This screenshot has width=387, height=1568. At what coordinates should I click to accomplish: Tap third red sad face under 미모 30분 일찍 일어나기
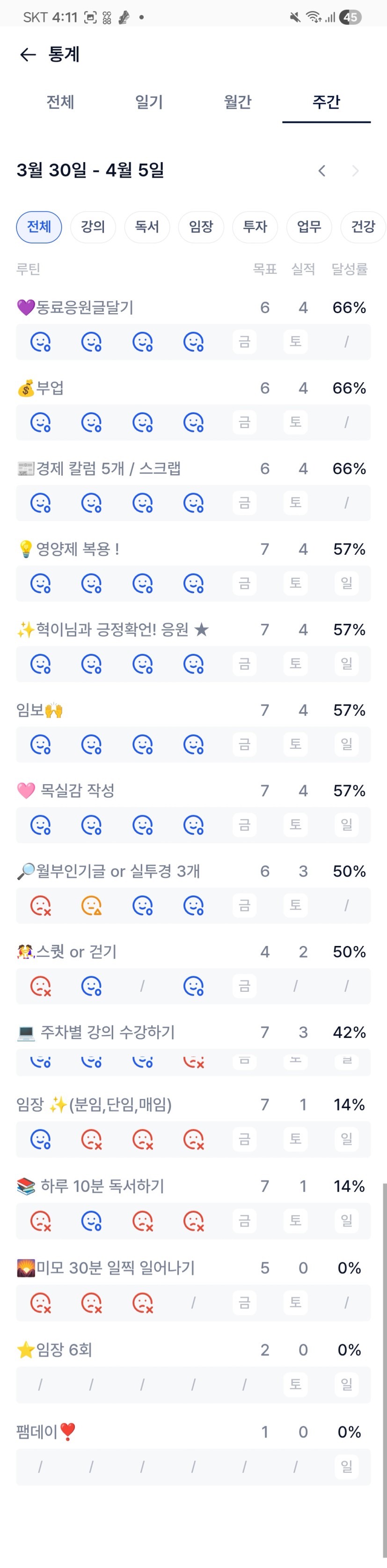pos(143,1303)
